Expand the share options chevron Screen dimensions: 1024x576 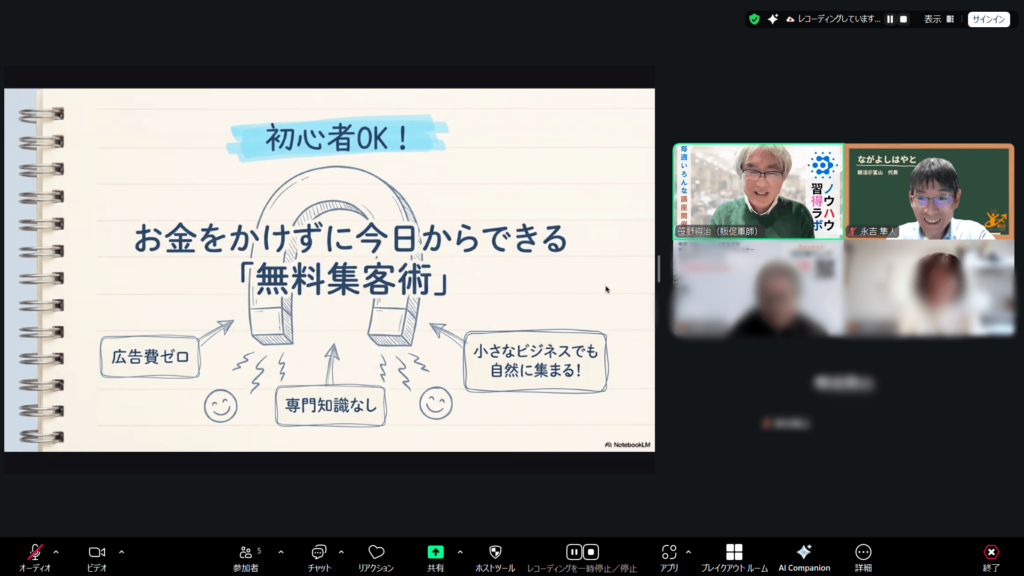pos(460,551)
